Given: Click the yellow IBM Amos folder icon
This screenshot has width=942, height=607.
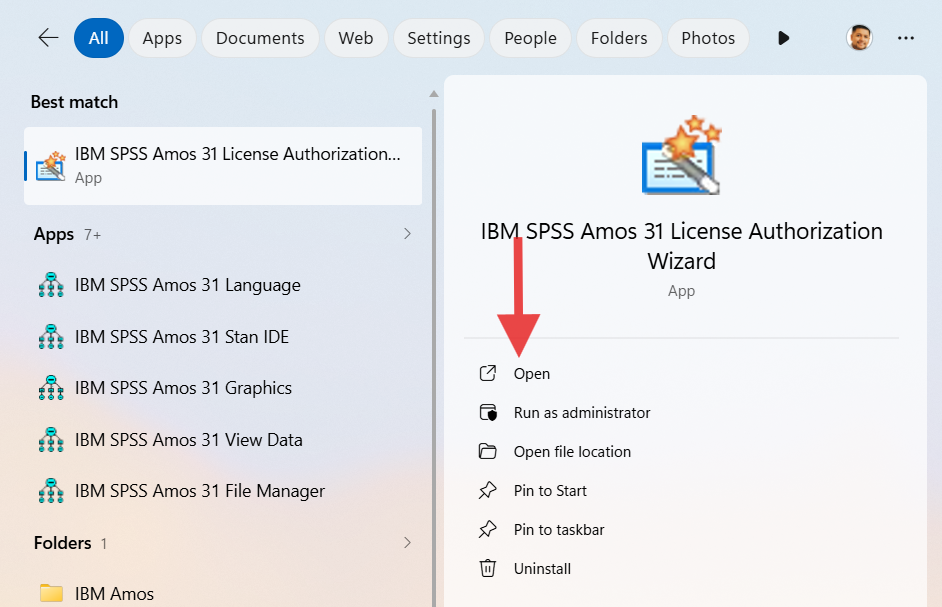Looking at the screenshot, I should click(51, 593).
